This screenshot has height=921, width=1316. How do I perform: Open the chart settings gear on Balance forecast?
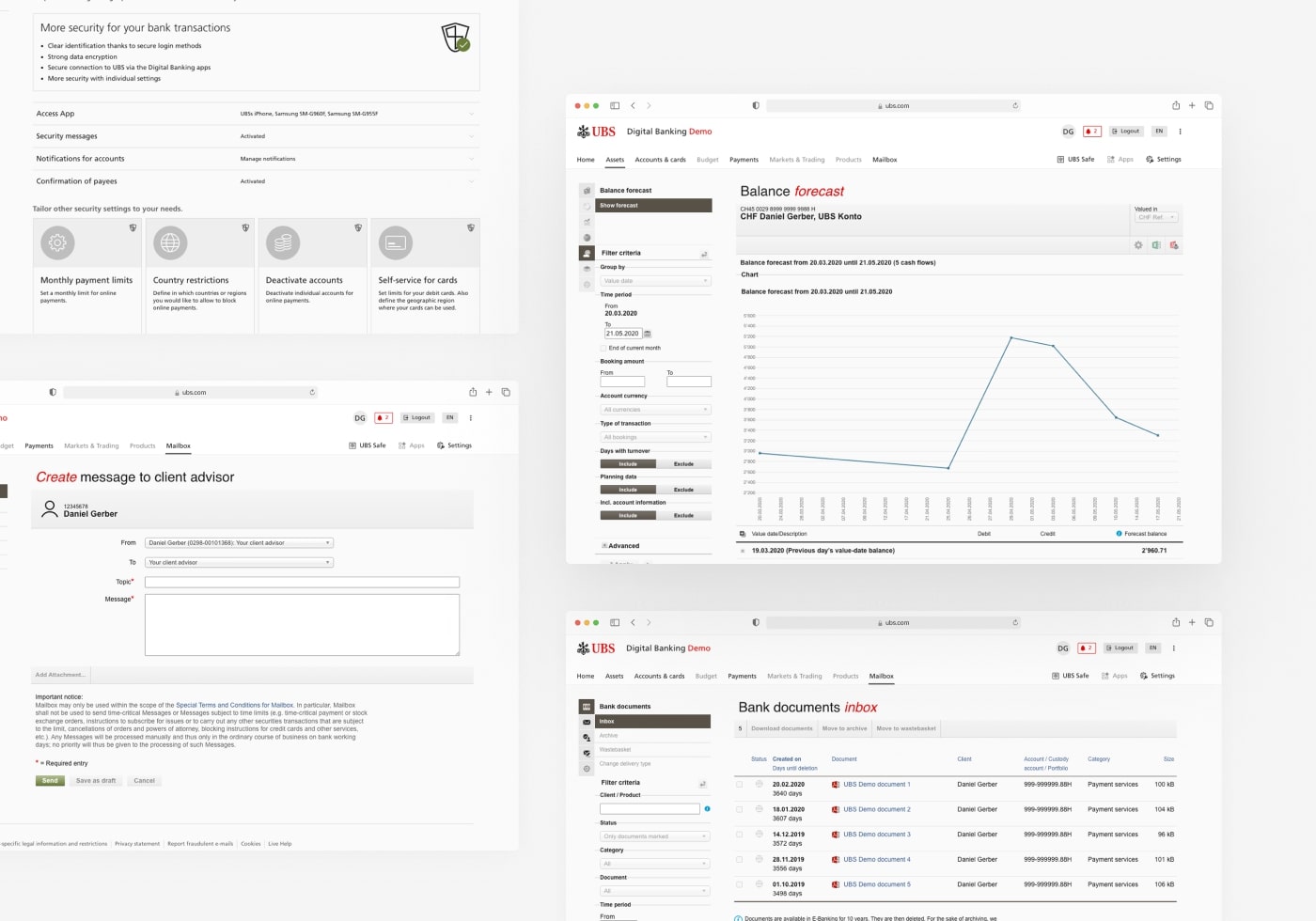pyautogui.click(x=1138, y=245)
